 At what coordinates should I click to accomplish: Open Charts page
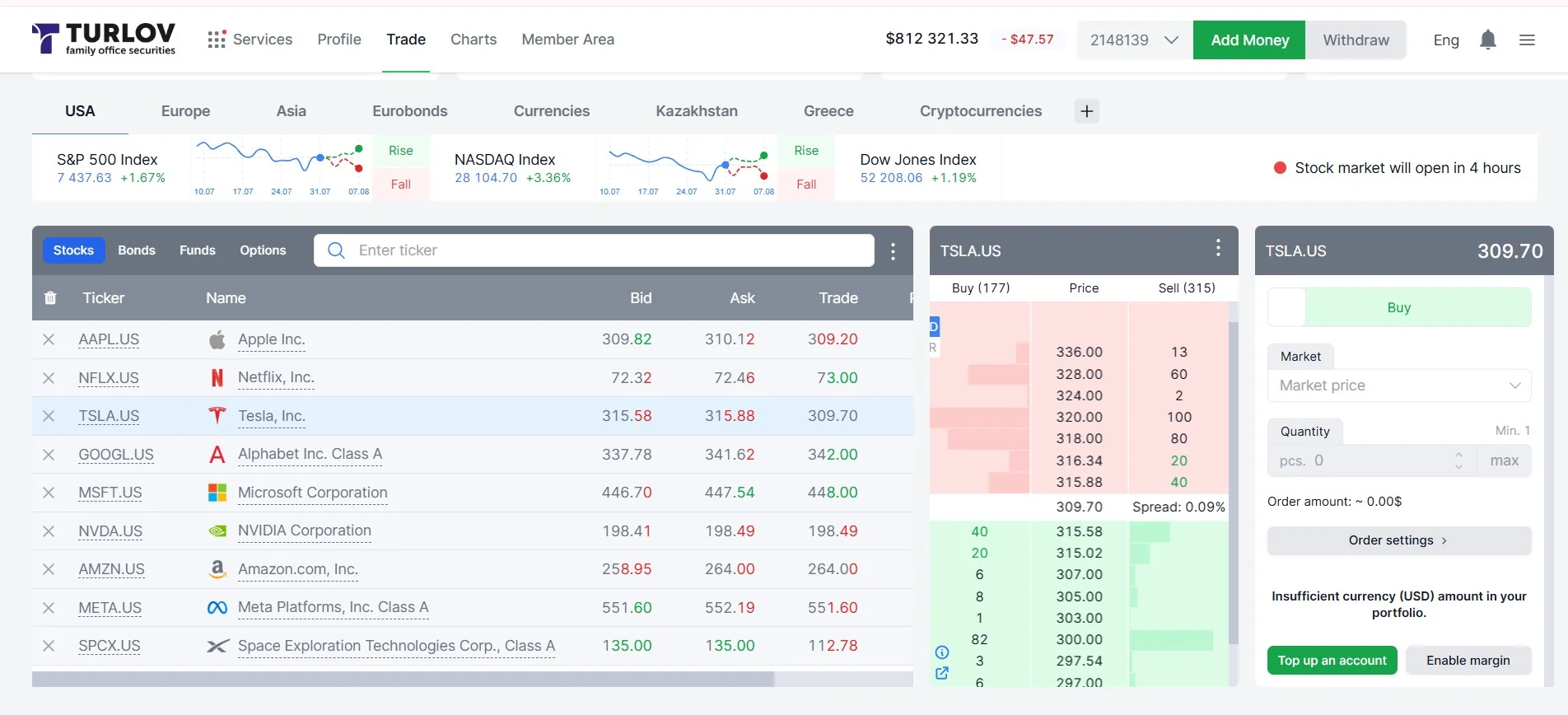pyautogui.click(x=474, y=40)
